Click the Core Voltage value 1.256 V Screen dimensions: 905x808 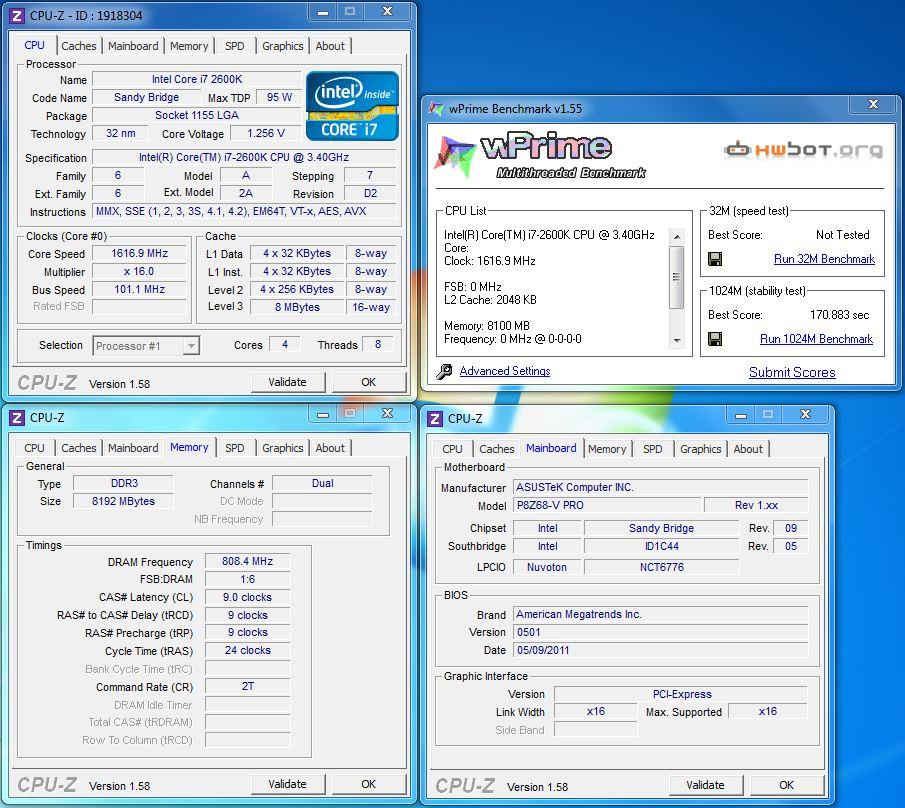[265, 133]
